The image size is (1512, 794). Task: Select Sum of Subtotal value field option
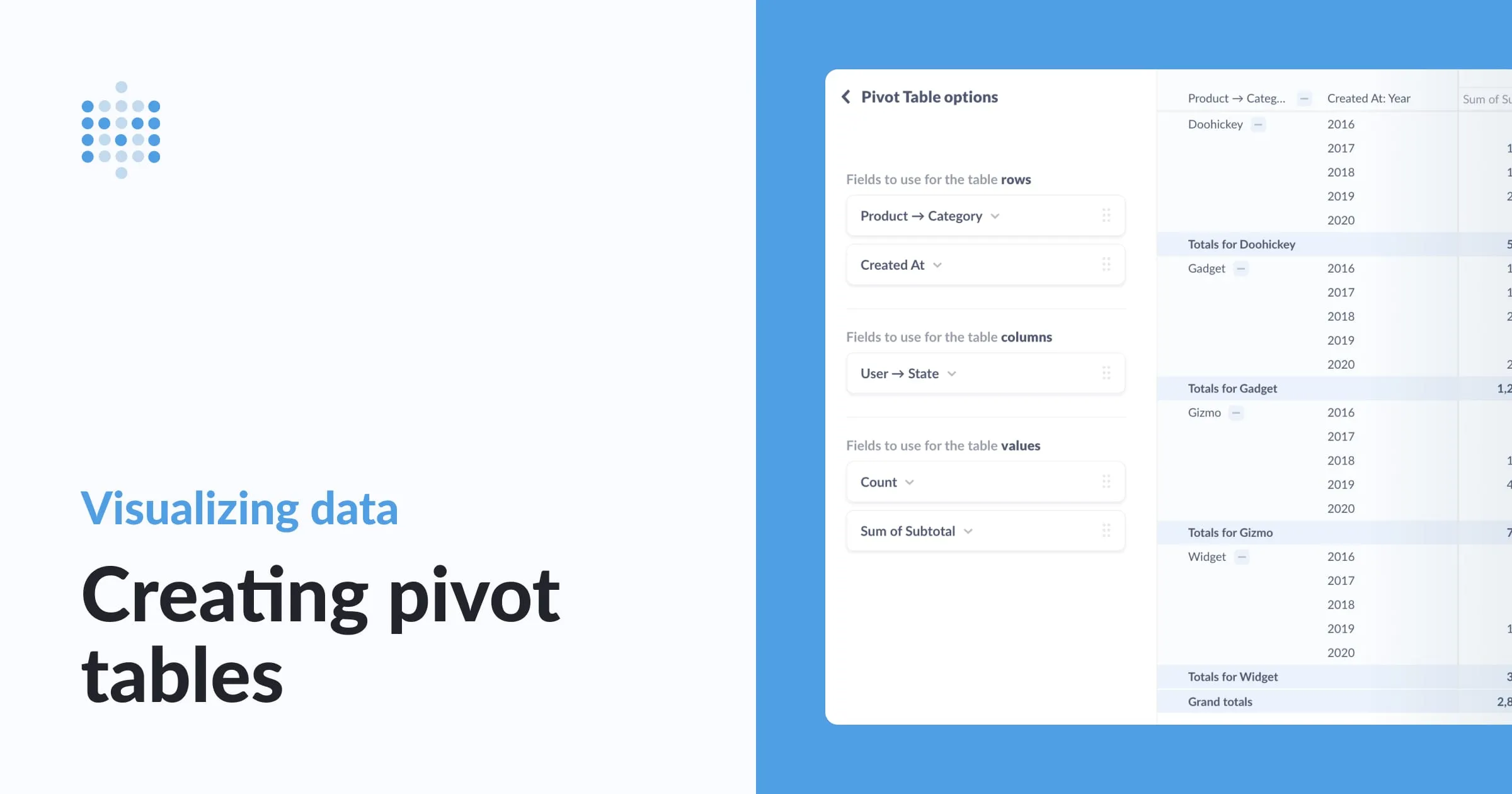tap(916, 530)
